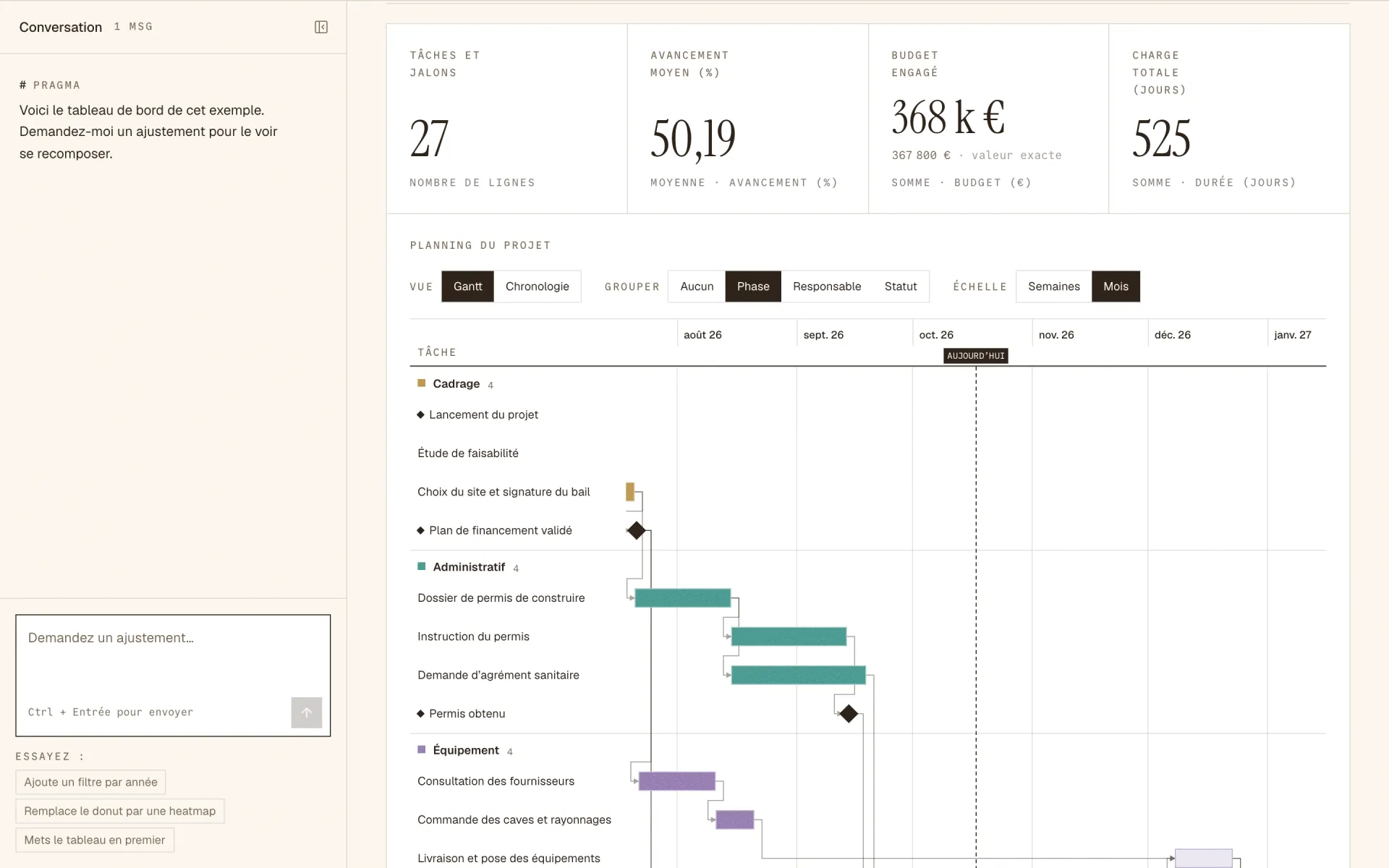Click the Choix du site Gantt bar
The height and width of the screenshot is (868, 1389).
tap(630, 492)
